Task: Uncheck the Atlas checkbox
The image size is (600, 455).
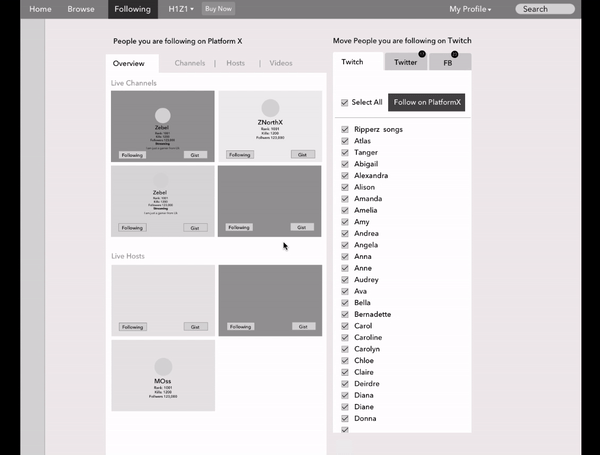Action: [345, 141]
